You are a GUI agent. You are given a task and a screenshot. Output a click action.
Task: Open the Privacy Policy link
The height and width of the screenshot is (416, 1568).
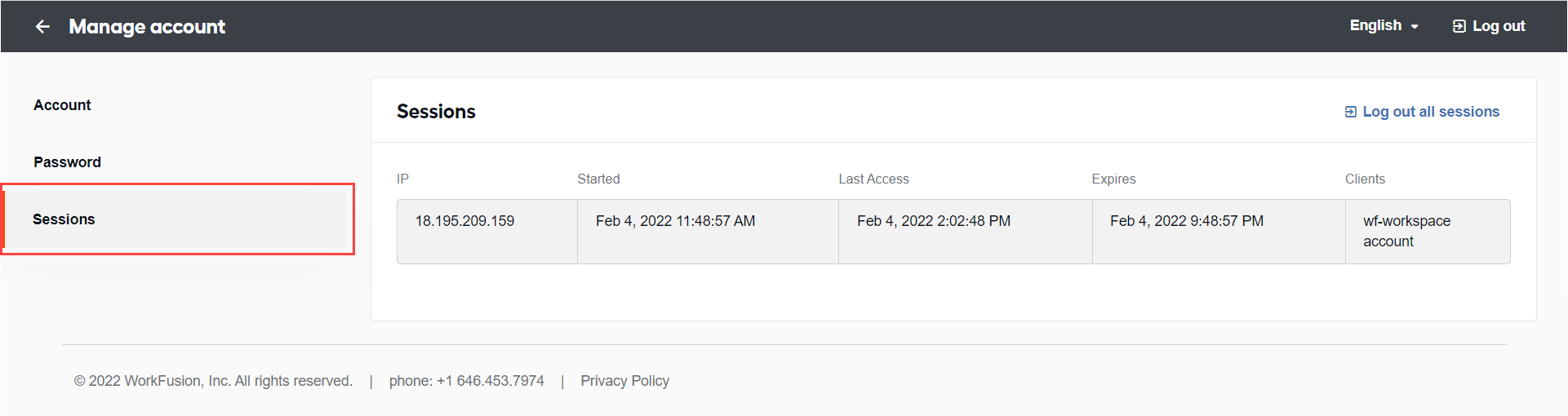[x=624, y=381]
